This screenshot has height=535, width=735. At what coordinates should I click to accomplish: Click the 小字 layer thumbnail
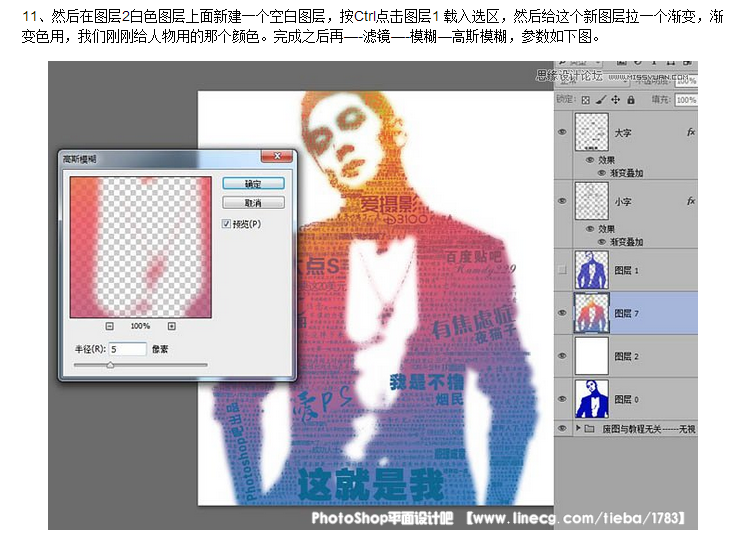point(592,201)
